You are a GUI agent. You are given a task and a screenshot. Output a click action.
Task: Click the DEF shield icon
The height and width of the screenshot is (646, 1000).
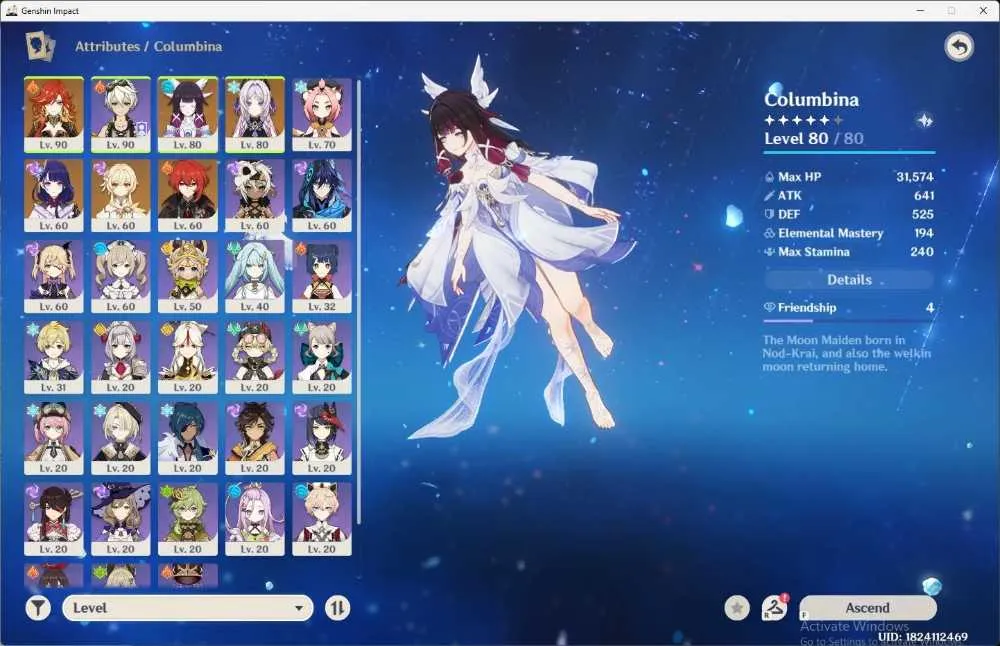point(769,214)
